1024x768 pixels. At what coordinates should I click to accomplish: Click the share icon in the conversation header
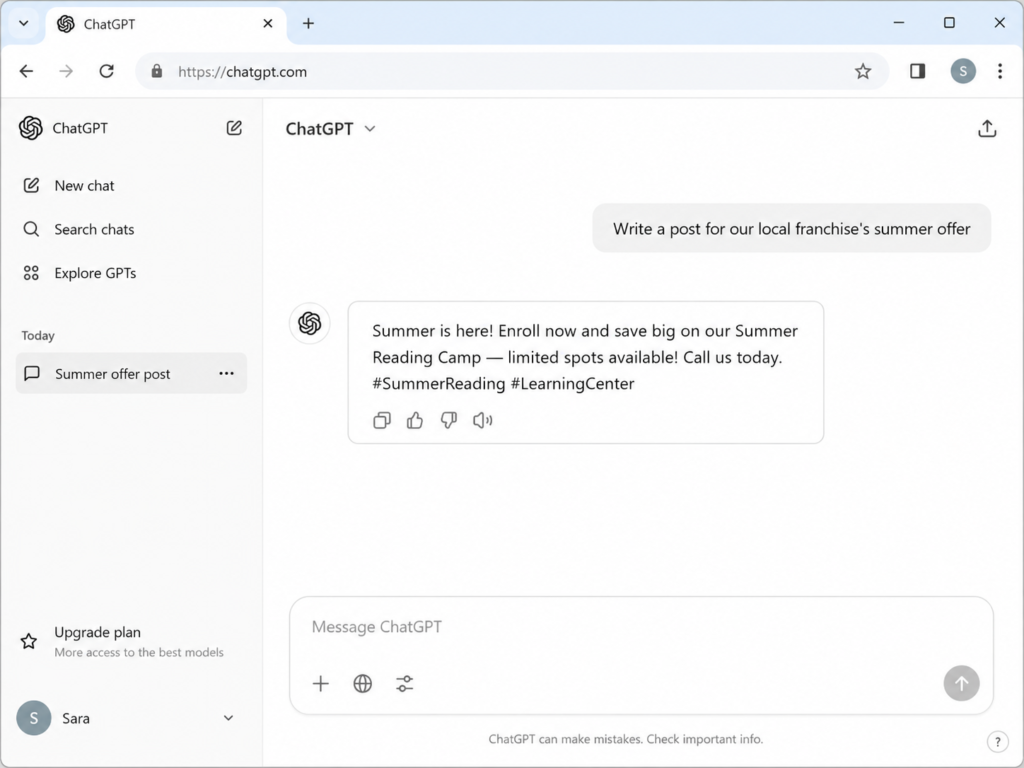[987, 129]
